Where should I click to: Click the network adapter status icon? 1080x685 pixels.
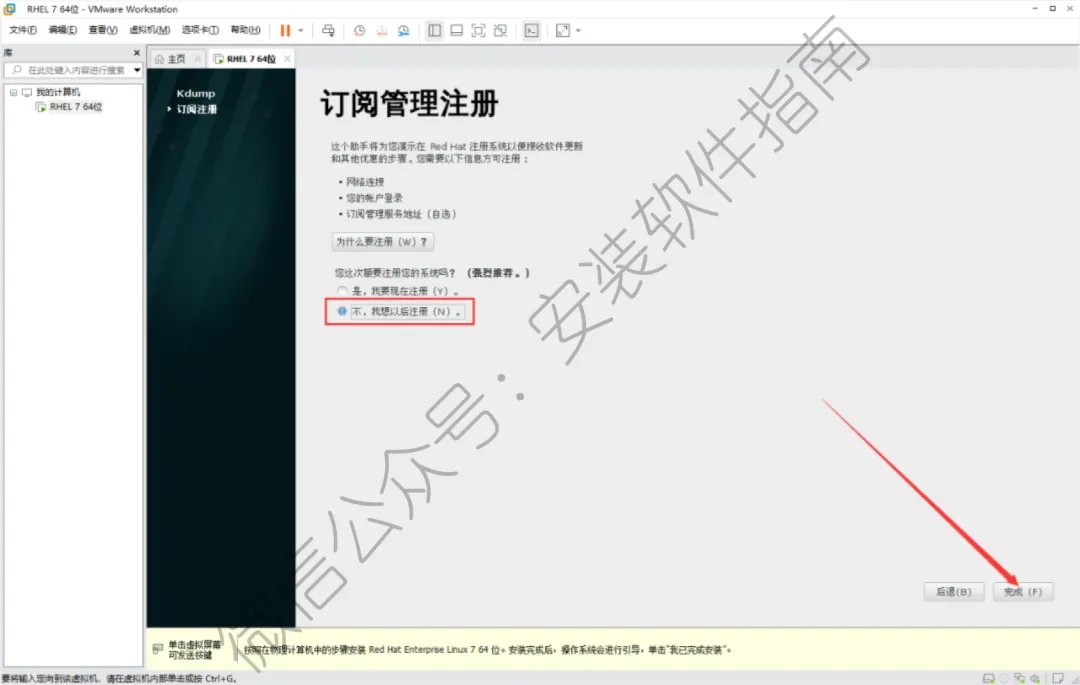click(1019, 679)
